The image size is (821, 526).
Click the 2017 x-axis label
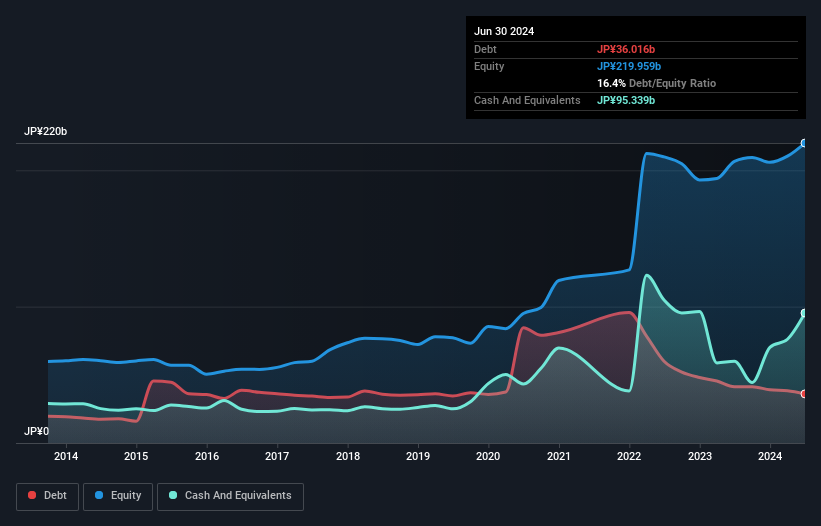(277, 456)
